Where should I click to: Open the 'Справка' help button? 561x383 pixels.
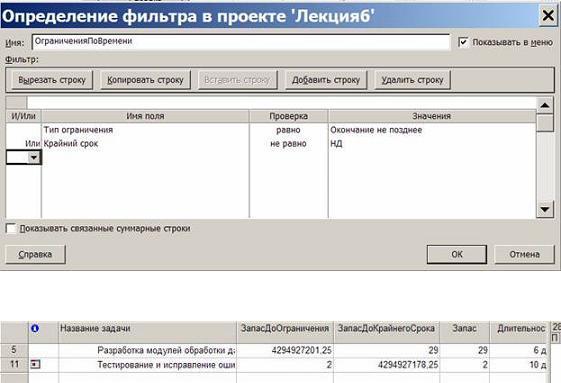pos(35,254)
